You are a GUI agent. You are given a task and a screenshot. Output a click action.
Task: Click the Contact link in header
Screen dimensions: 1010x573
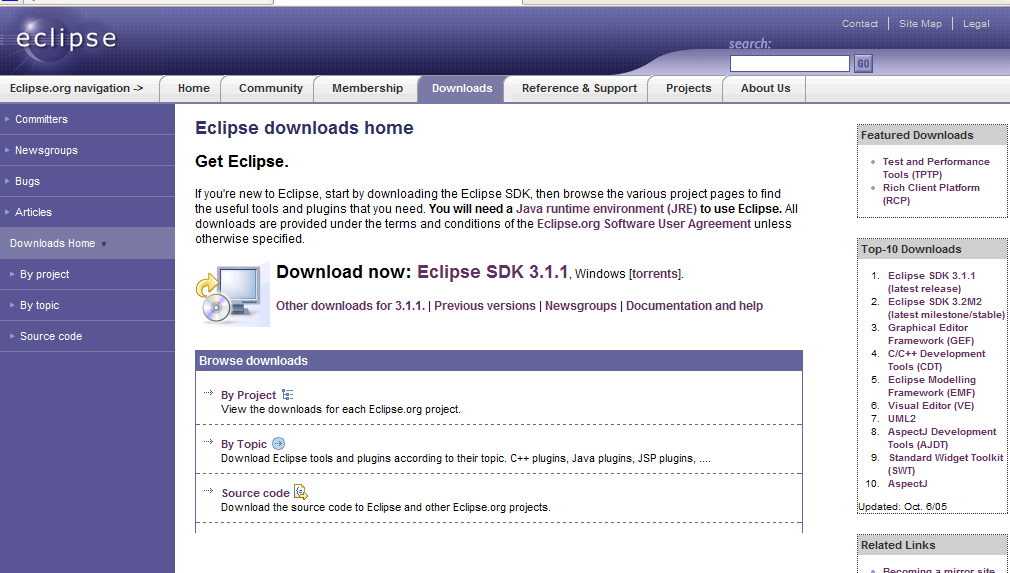[x=860, y=24]
